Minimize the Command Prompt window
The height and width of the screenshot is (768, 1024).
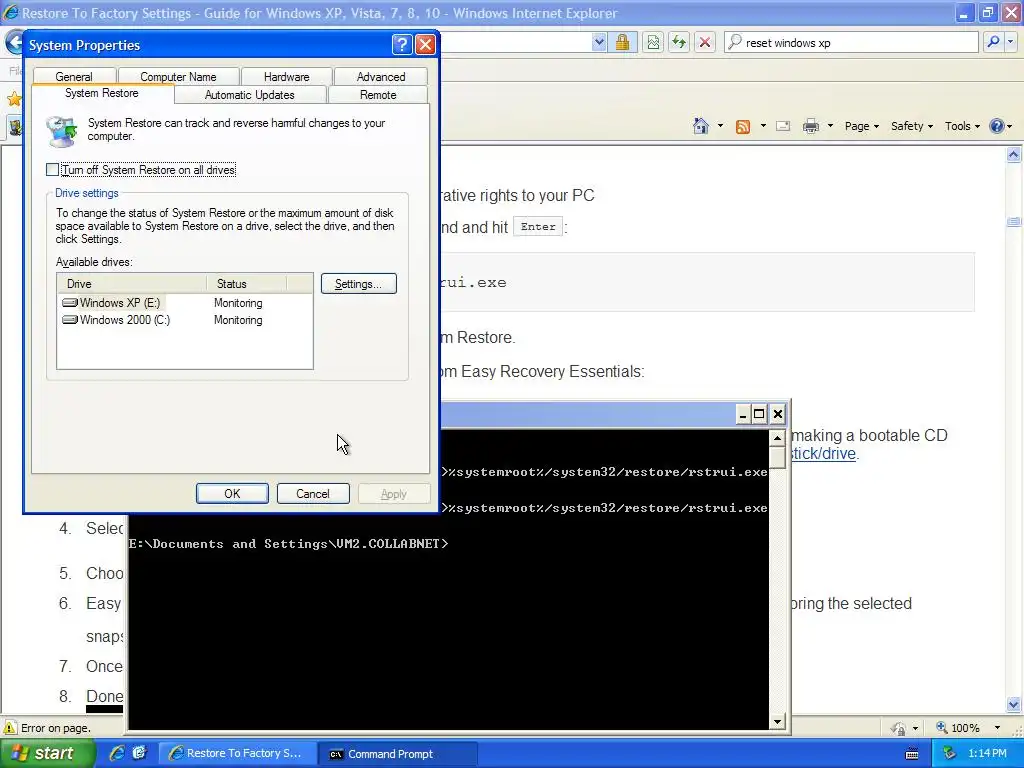tap(743, 414)
